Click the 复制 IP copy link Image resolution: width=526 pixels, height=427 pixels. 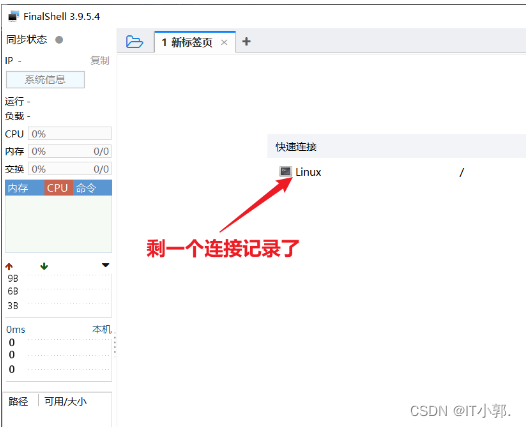[x=100, y=61]
